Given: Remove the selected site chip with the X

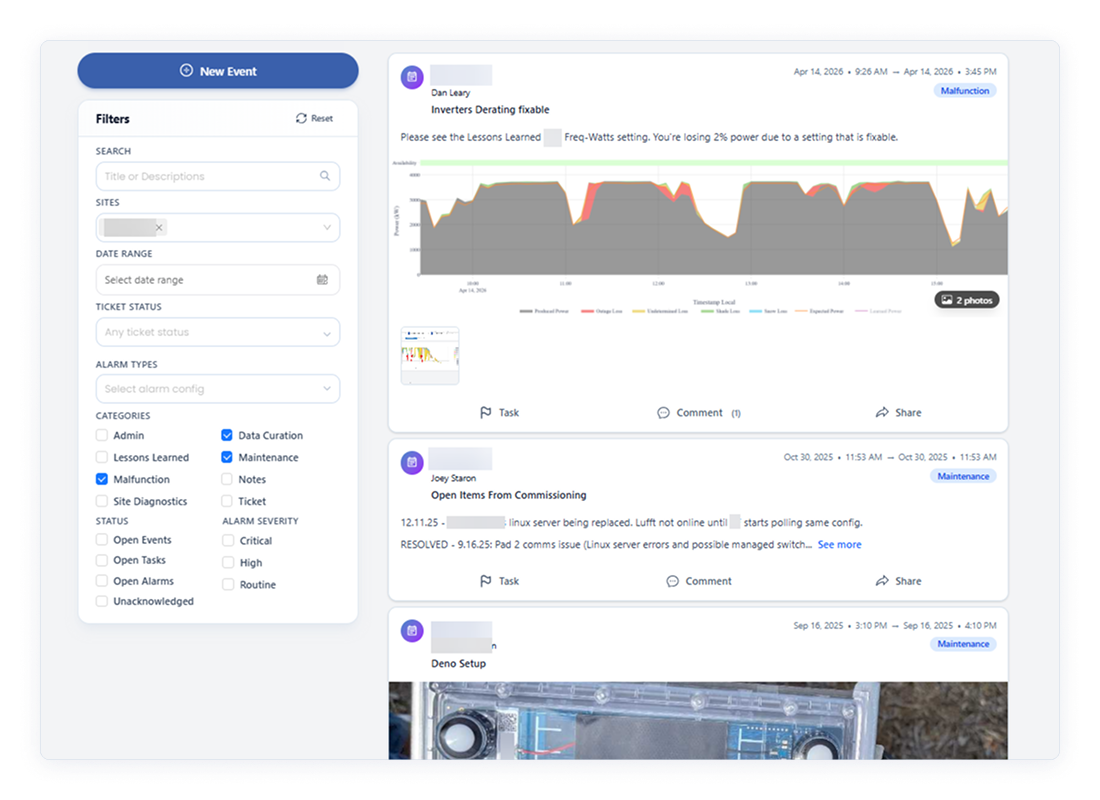Looking at the screenshot, I should click(x=159, y=227).
